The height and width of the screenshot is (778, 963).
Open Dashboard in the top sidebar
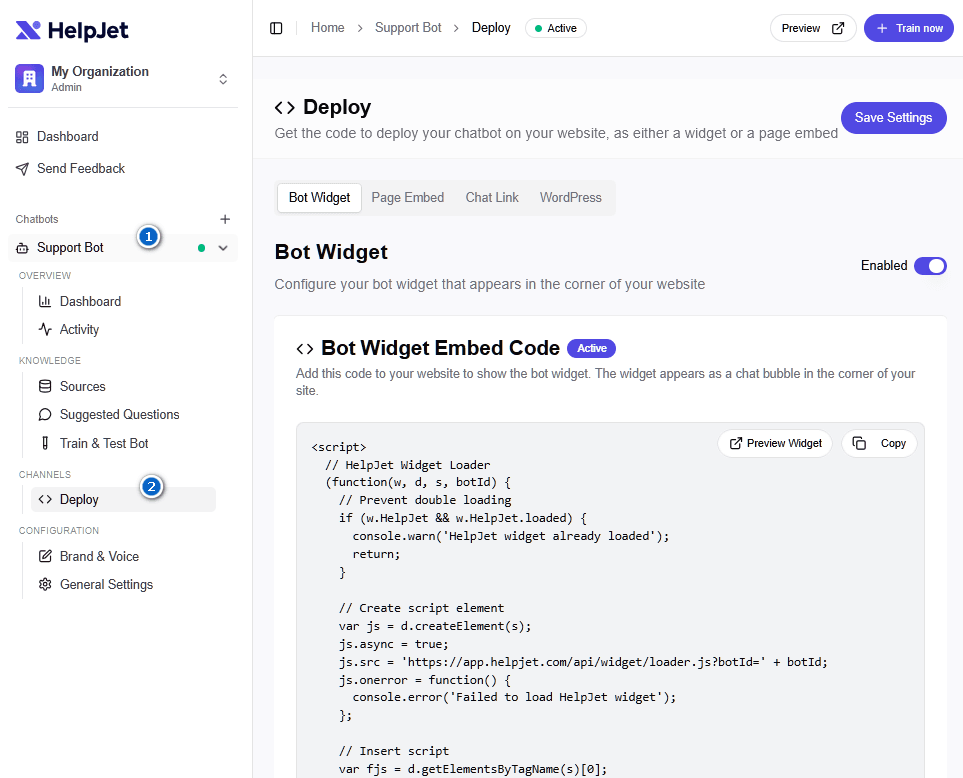68,136
